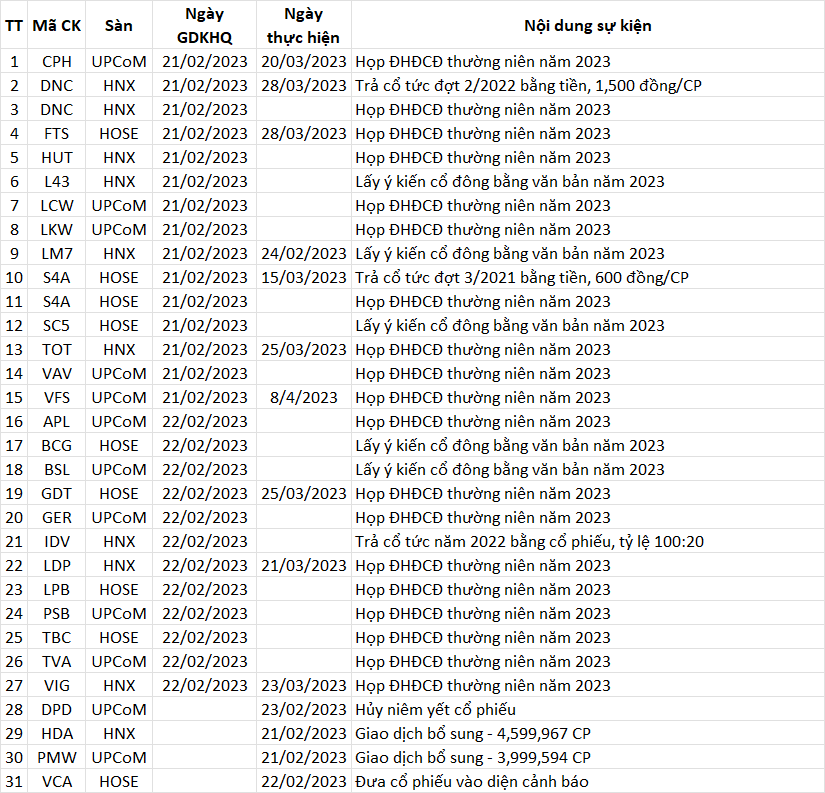This screenshot has height=793, width=825.
Task: Select the 21/02/2023 date in CPH row
Action: tap(204, 62)
